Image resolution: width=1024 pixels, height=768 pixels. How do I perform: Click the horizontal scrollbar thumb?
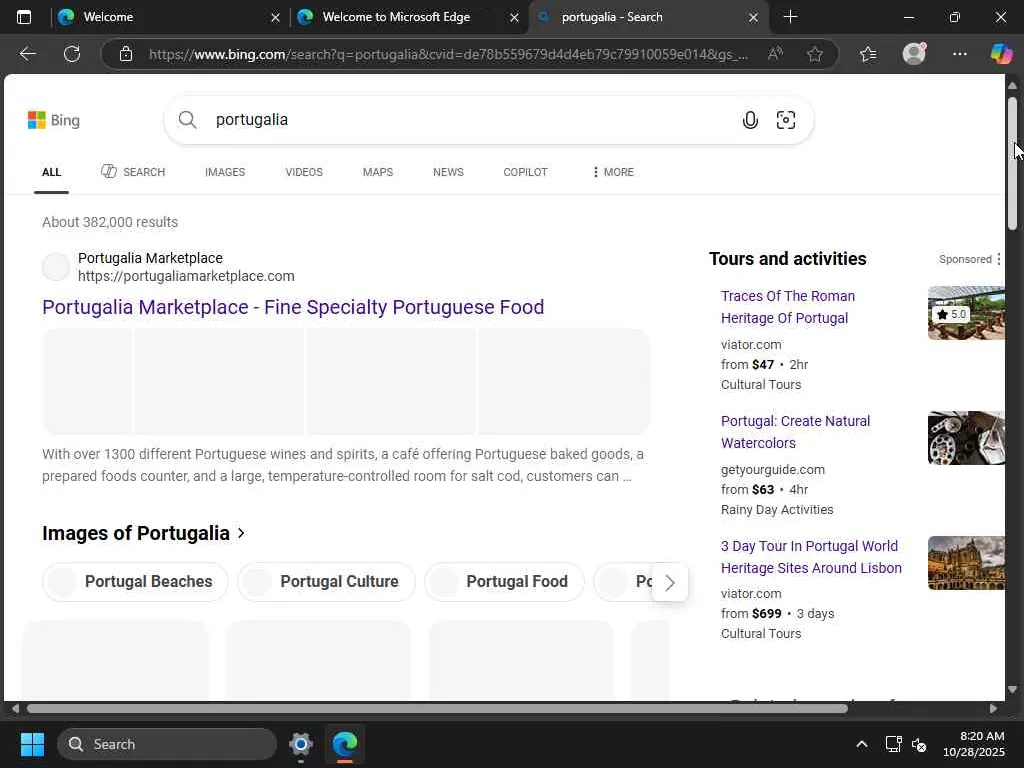pos(437,709)
